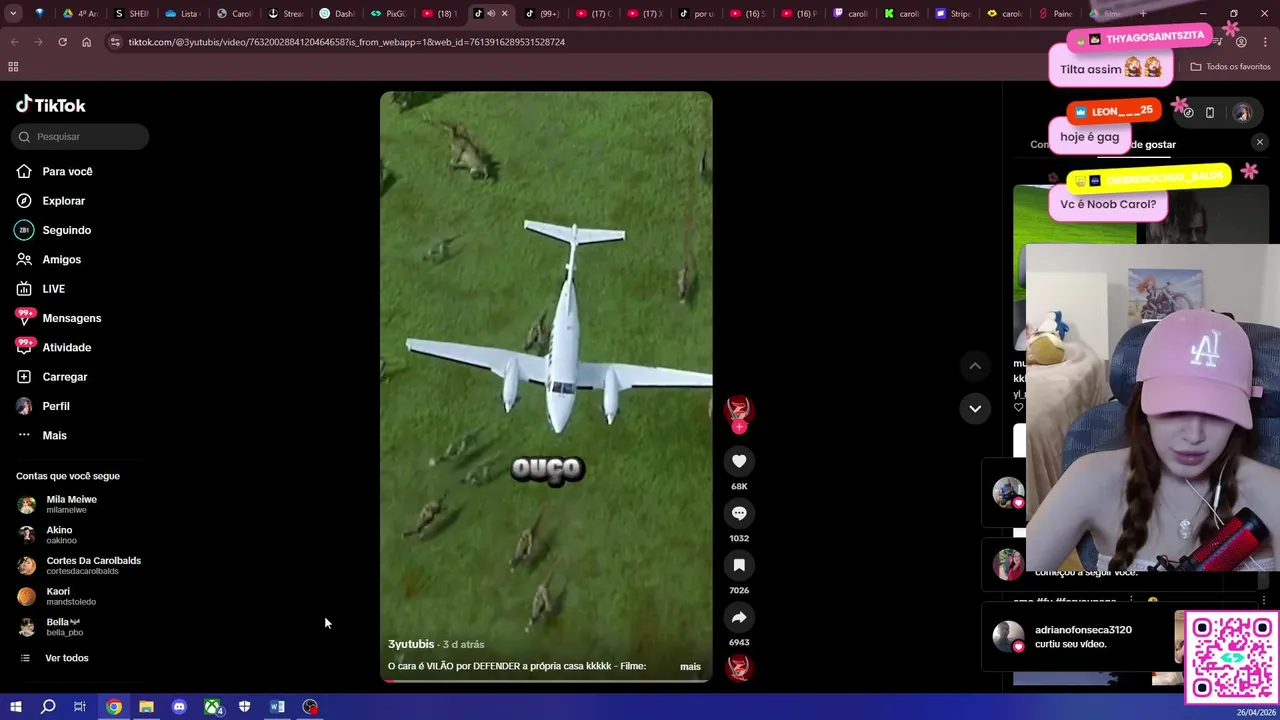Follow creator via plus badge on avatar

[x=739, y=427]
